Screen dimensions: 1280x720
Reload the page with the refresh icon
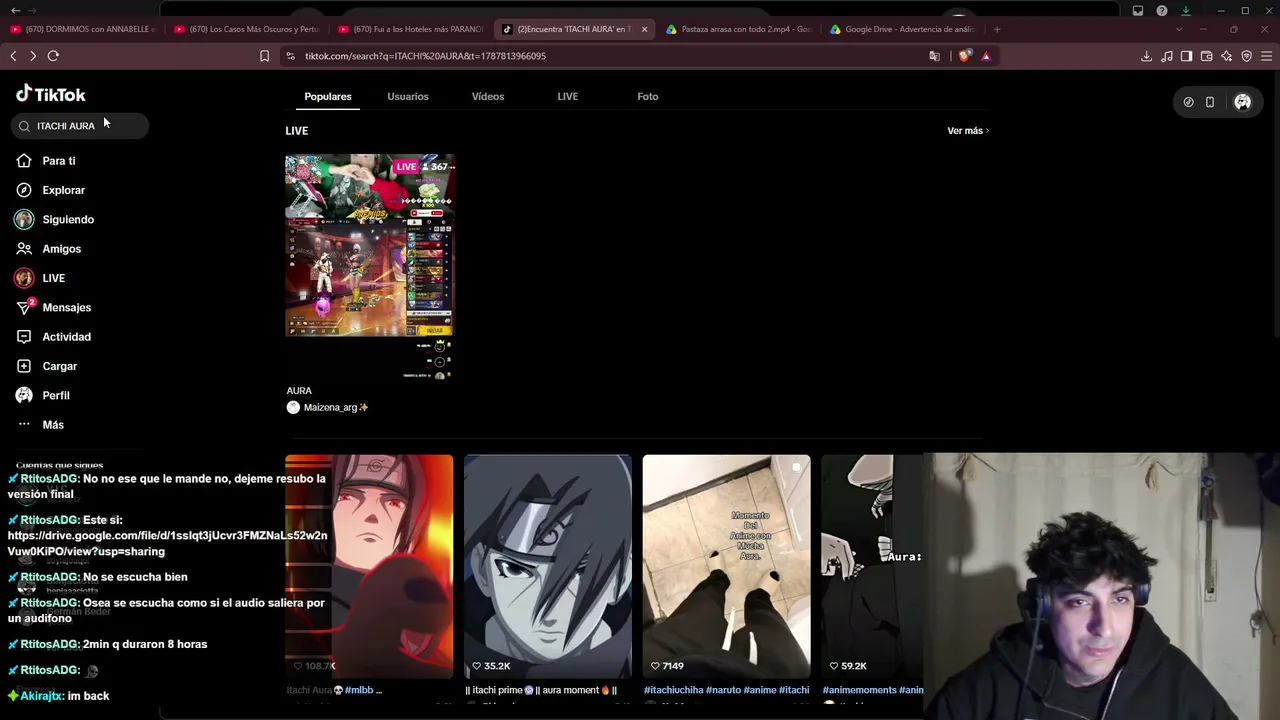(x=53, y=56)
